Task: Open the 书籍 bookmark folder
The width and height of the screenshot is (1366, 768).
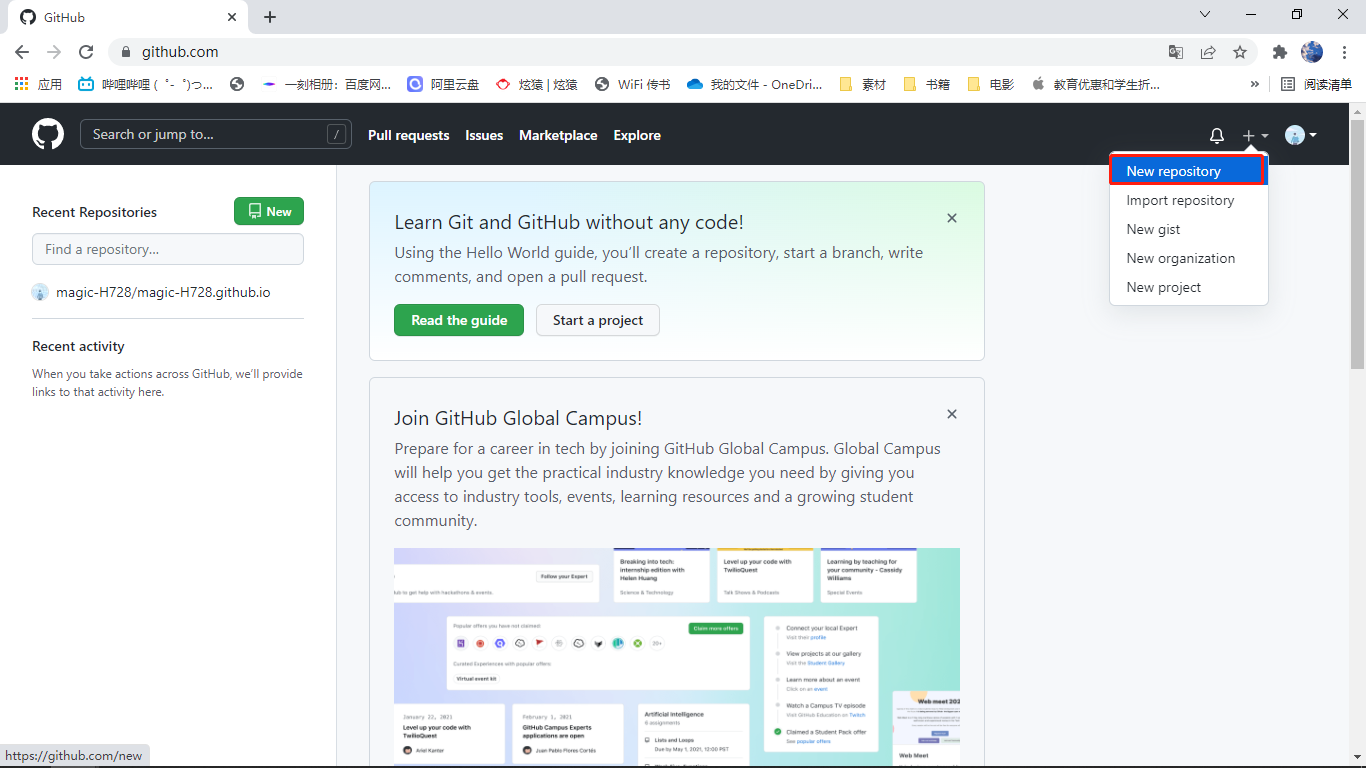Action: coord(927,84)
